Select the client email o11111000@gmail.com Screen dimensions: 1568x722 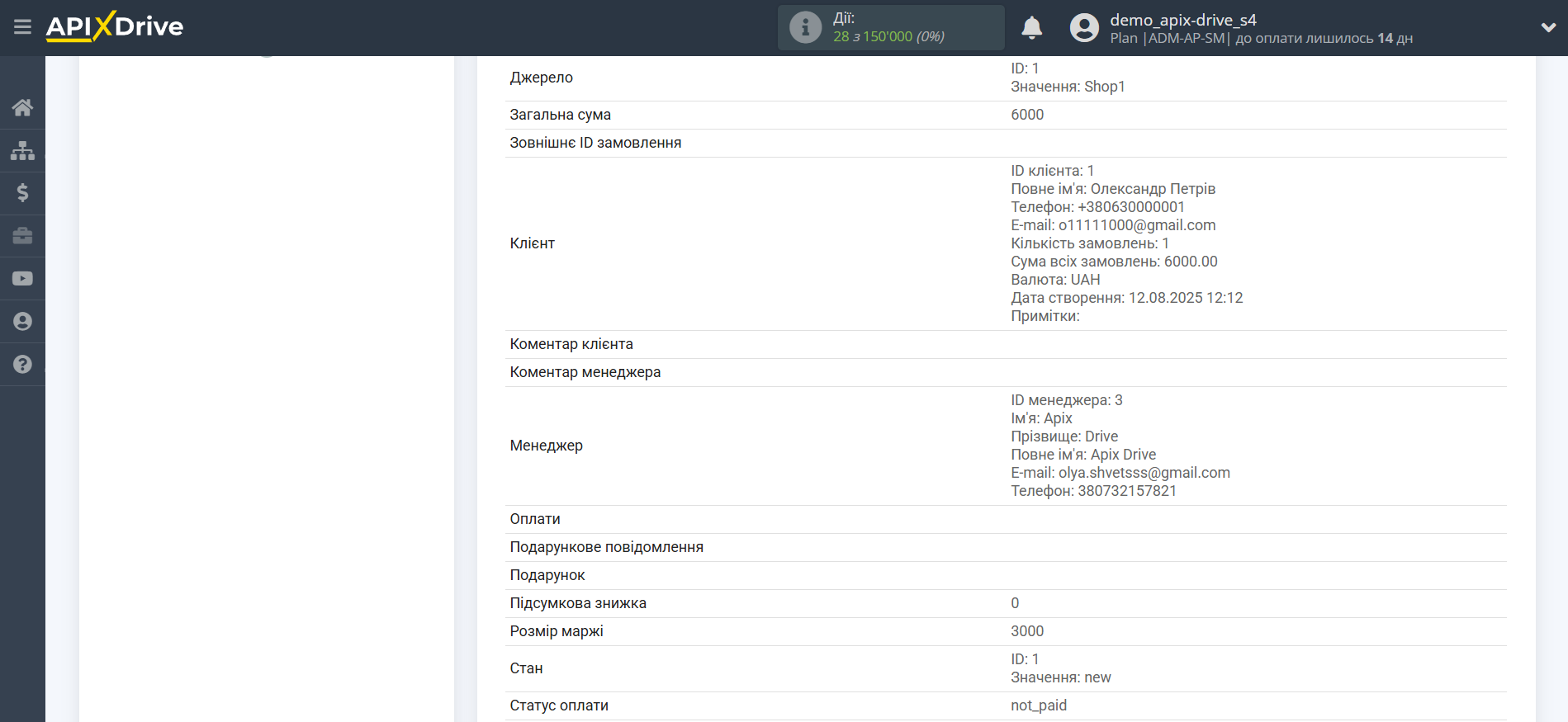(x=1137, y=225)
